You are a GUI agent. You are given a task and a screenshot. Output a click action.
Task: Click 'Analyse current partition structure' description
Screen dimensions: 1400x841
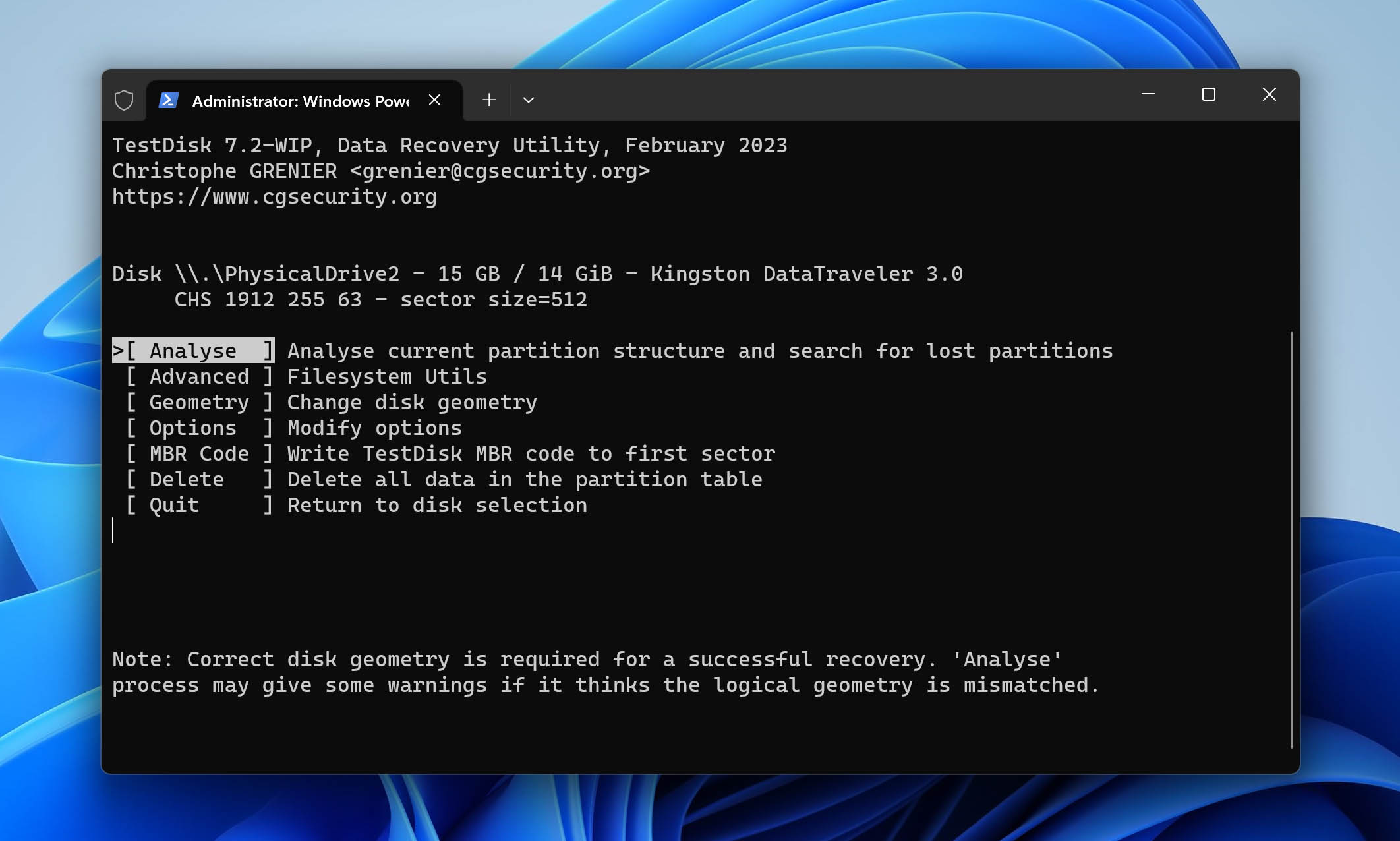[700, 351]
